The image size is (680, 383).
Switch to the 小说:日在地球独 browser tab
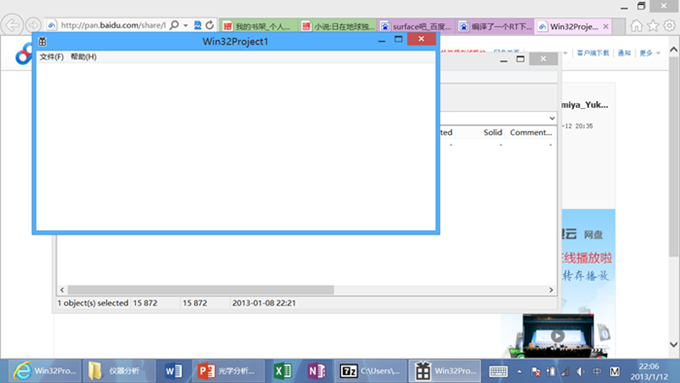(x=337, y=26)
